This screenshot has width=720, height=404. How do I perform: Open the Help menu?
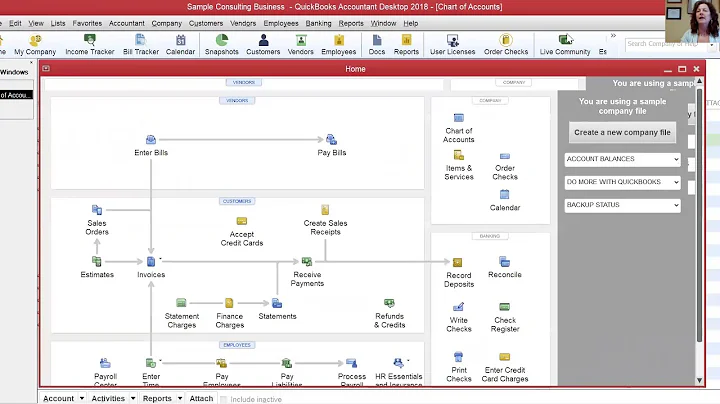point(411,23)
